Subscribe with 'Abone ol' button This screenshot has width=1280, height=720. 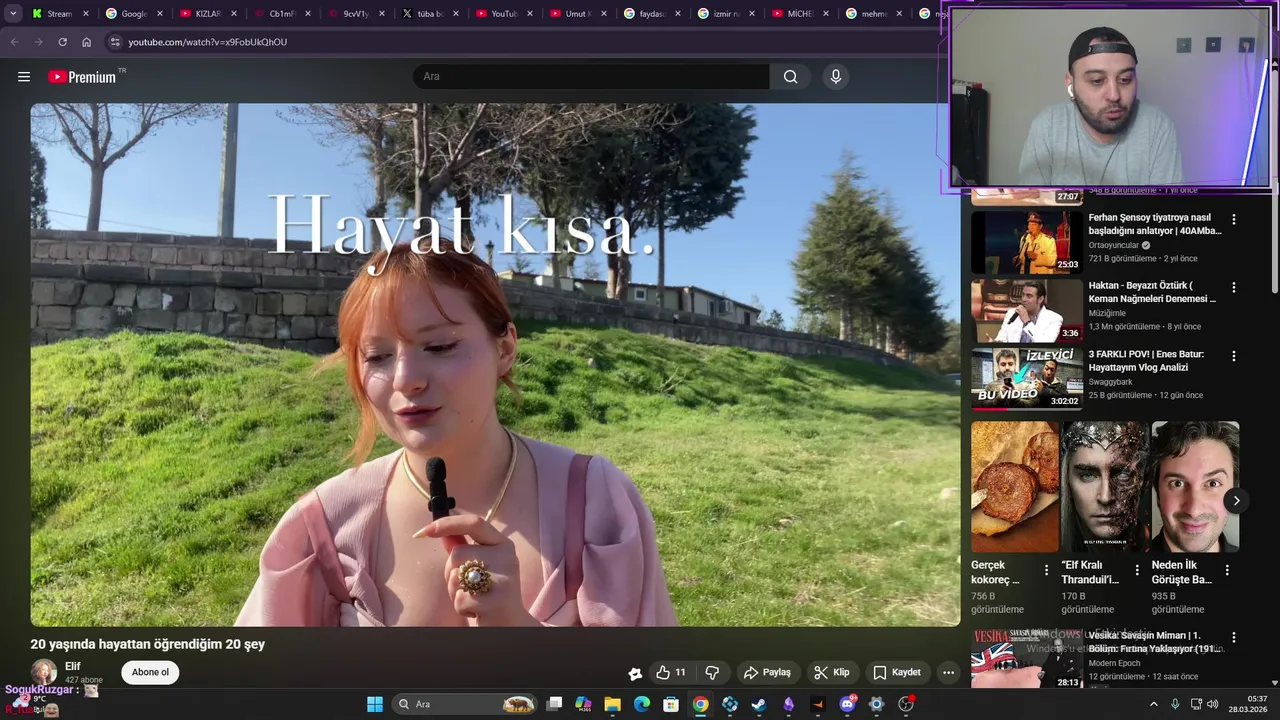tap(150, 672)
